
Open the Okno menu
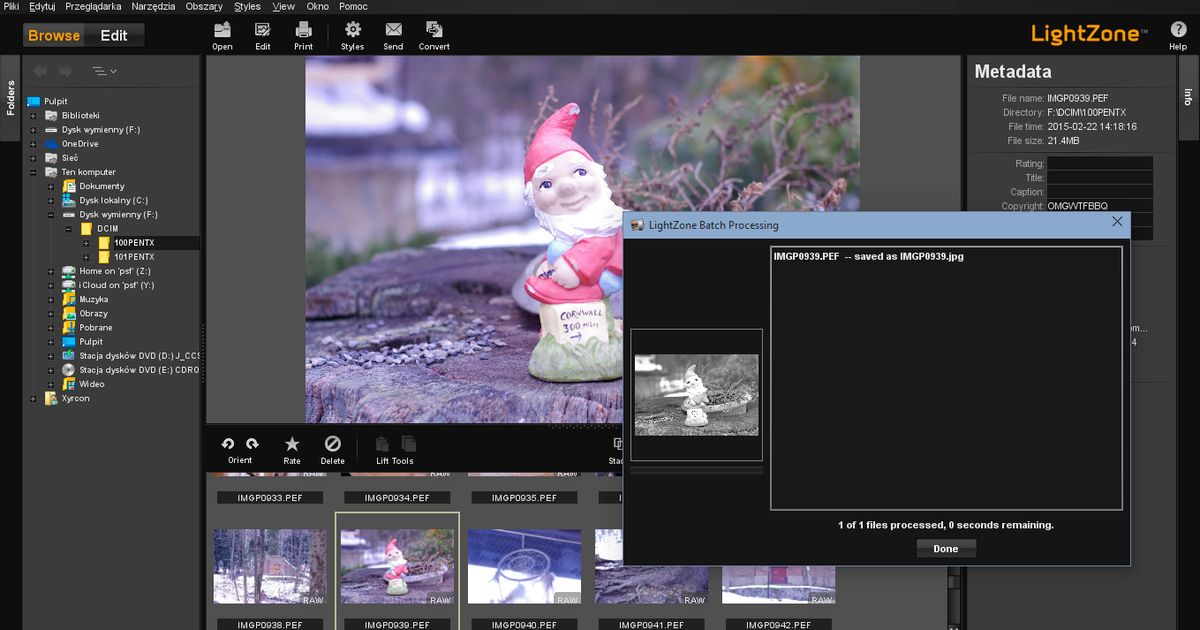point(316,6)
